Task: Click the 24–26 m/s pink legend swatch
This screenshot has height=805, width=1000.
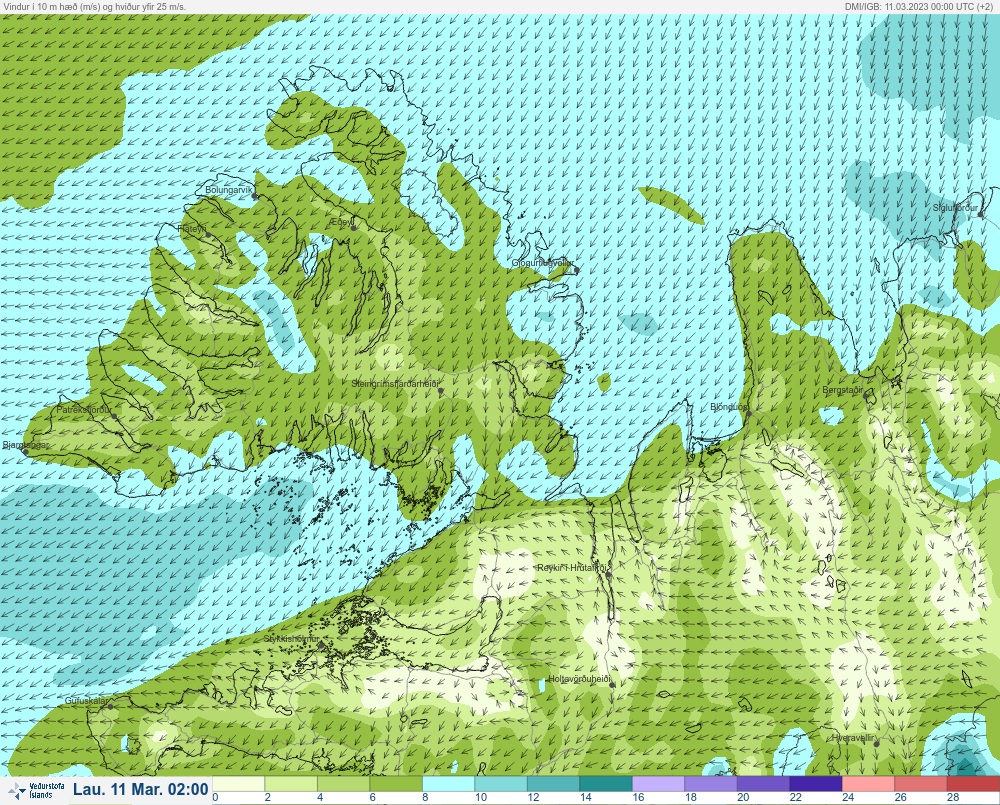Action: (x=868, y=783)
